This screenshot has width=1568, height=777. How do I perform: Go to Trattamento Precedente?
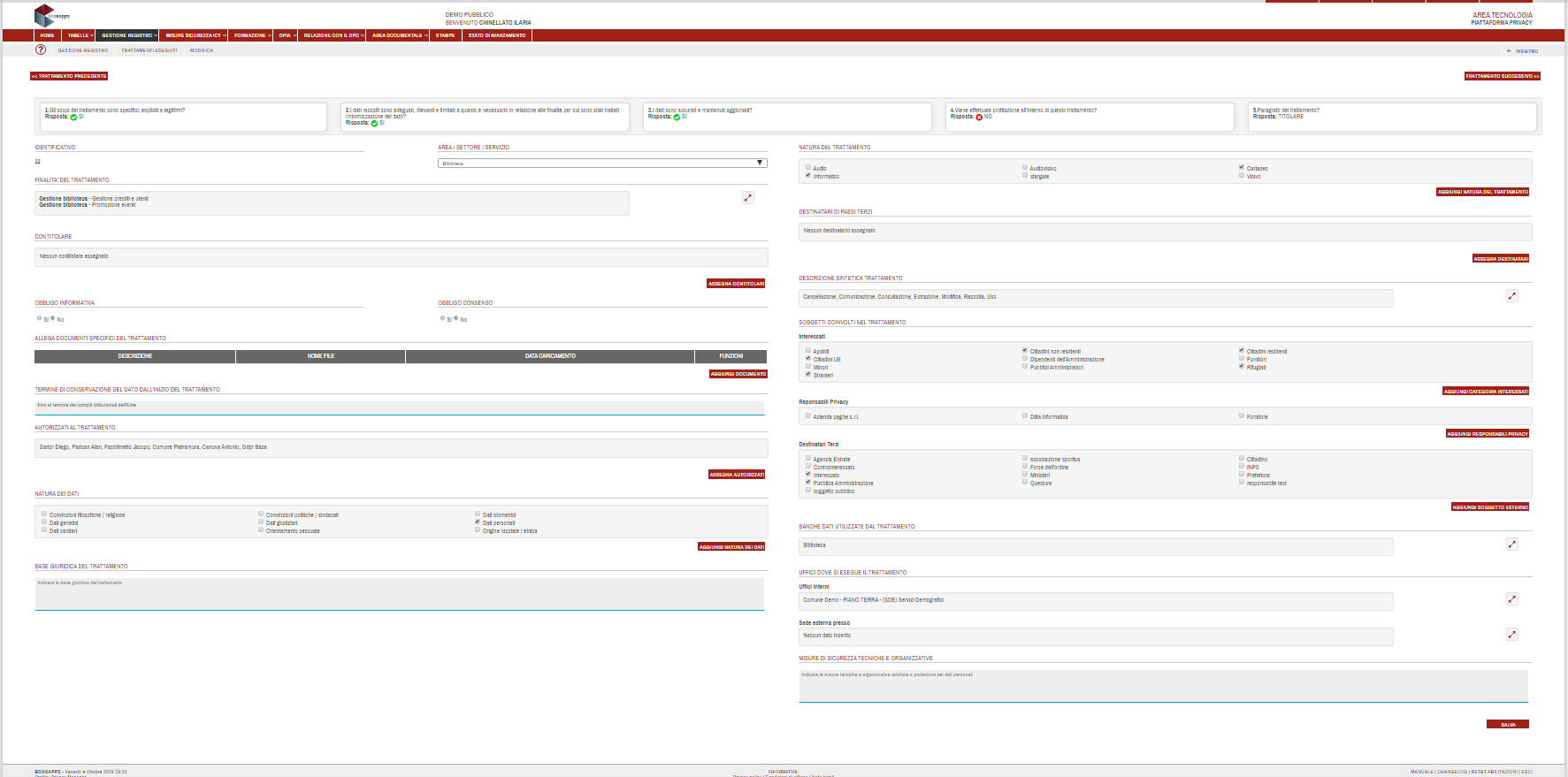(x=69, y=76)
